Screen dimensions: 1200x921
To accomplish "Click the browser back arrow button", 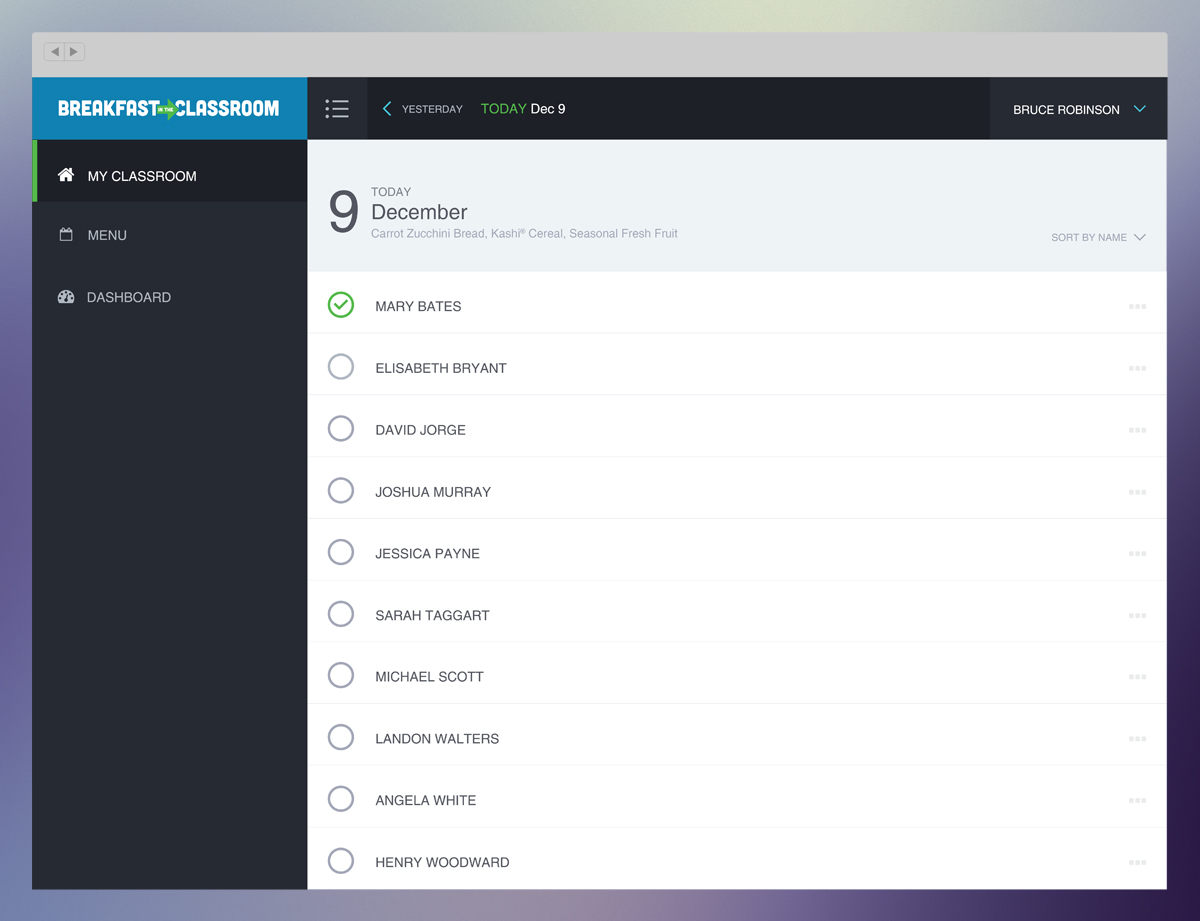I will coord(55,51).
